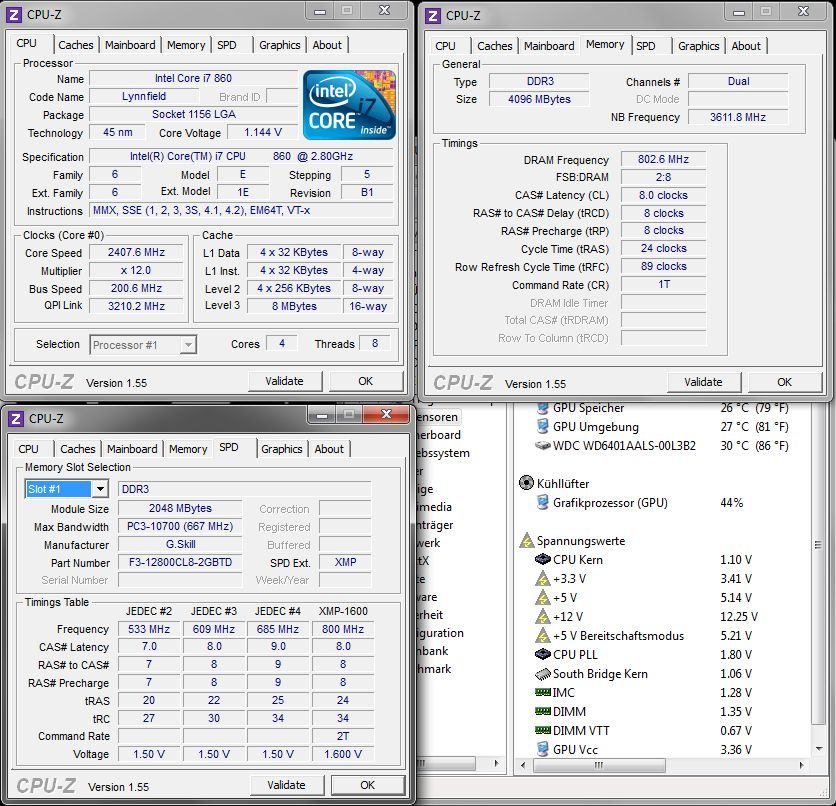Click the QPI Link 3210.2 MHz value
836x806 pixels.
click(x=136, y=306)
